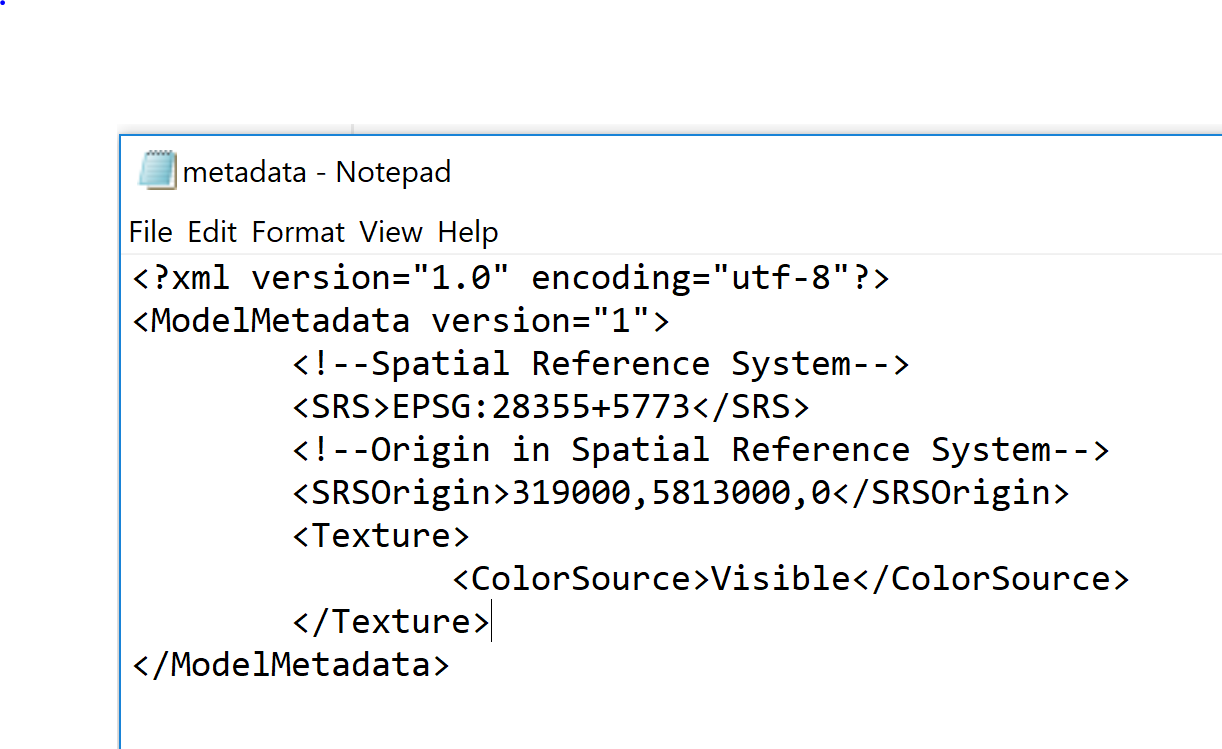Place cursor in ColorSource Visible value
Screen dimensions: 1222x749
point(781,579)
